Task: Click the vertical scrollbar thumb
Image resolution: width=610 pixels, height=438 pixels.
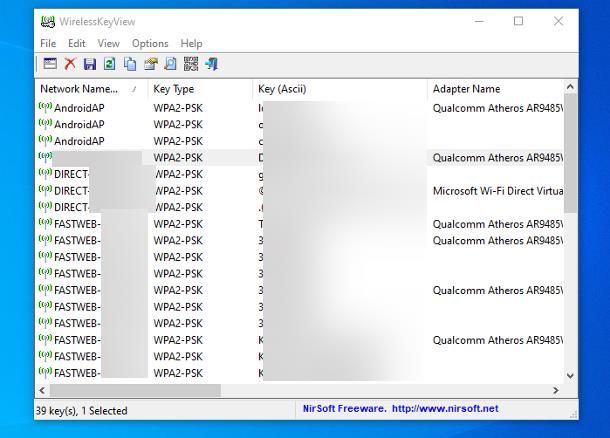Action: (x=570, y=153)
